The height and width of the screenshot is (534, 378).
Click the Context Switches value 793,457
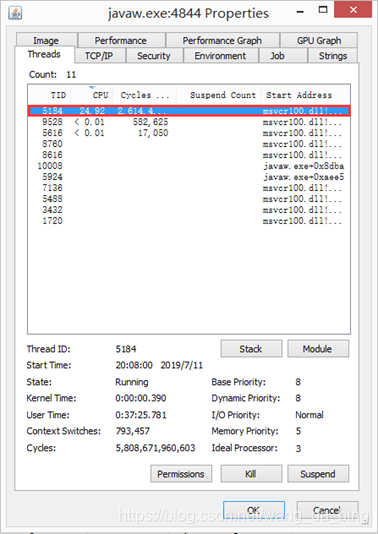pyautogui.click(x=133, y=431)
